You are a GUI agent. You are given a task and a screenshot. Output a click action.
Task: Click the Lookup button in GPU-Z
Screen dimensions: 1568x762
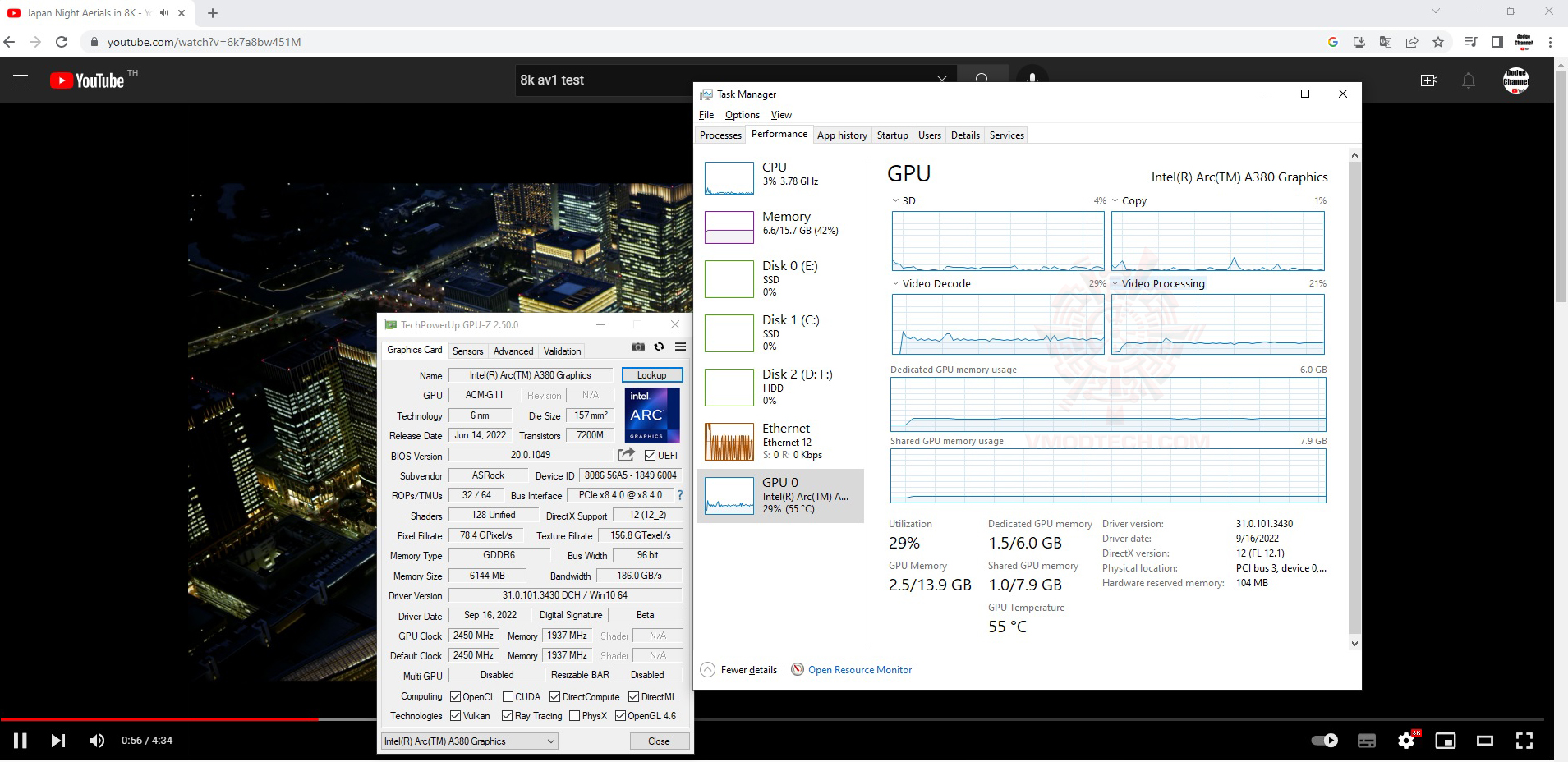pos(651,375)
